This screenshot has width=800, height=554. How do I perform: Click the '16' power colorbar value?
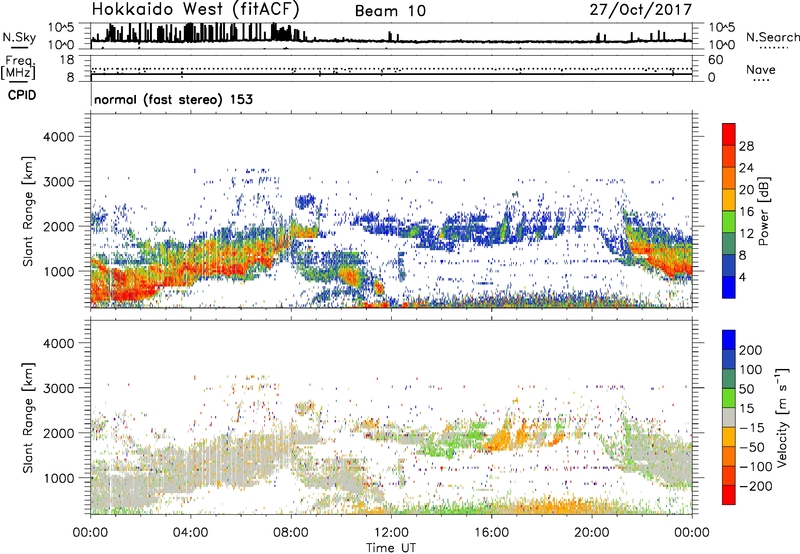[x=746, y=212]
